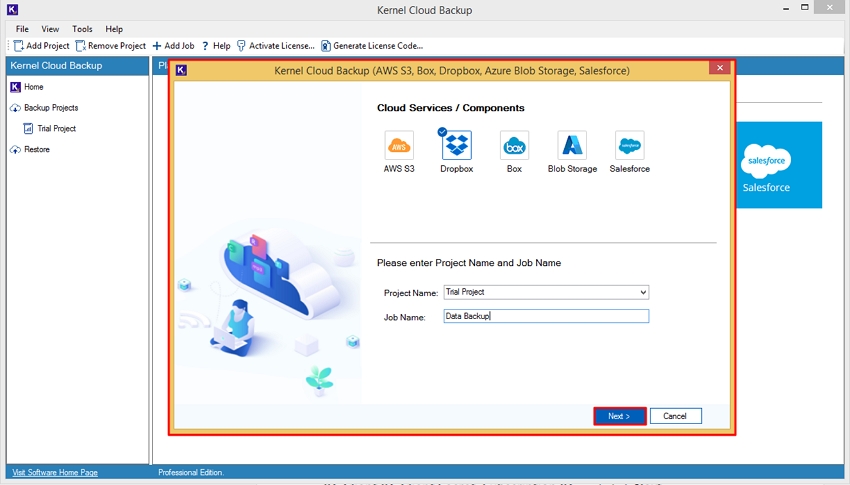Screen dimensions: 850x485
Task: Select Restore in the sidebar
Action: (x=30, y=150)
